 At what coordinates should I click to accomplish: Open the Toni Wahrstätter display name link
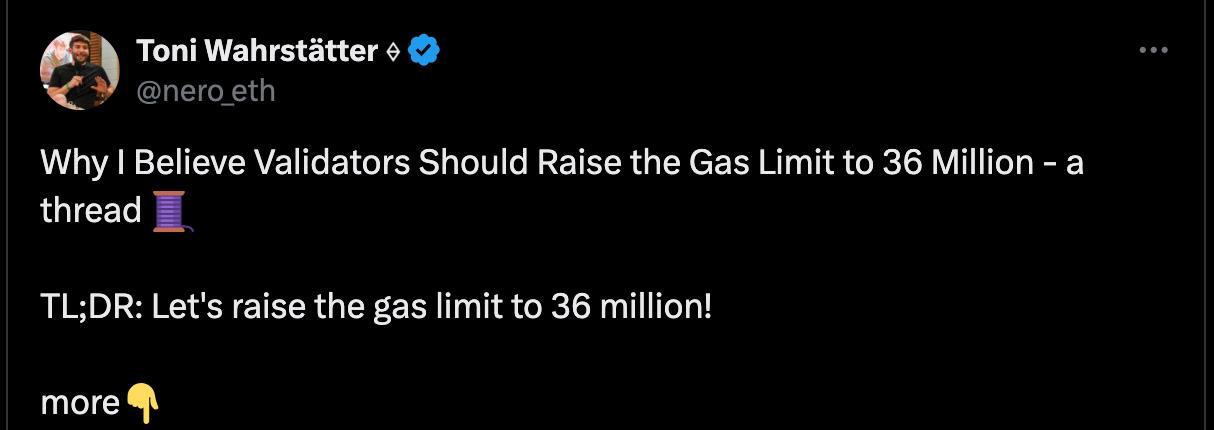256,50
